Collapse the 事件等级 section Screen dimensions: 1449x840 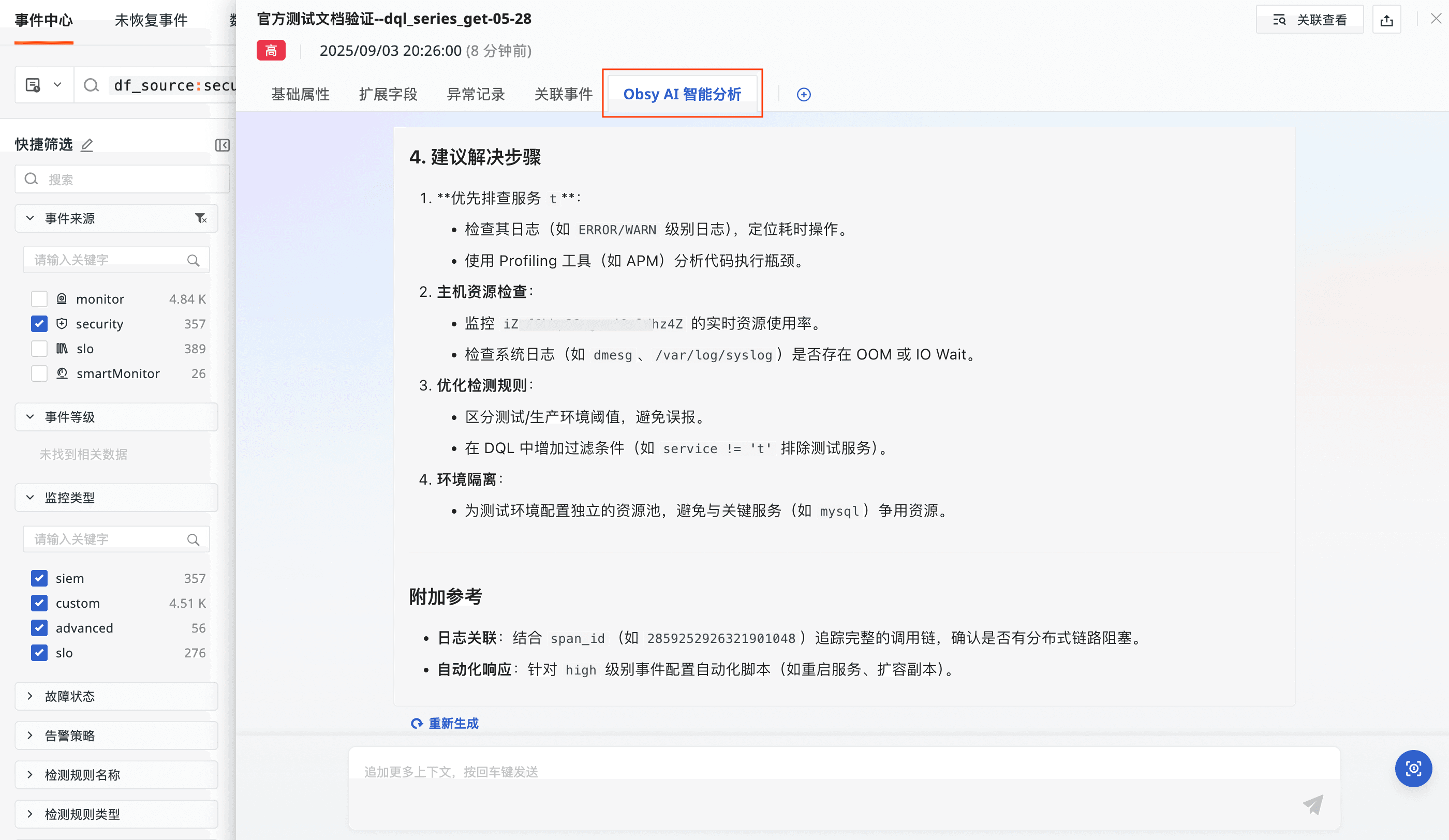pos(31,416)
